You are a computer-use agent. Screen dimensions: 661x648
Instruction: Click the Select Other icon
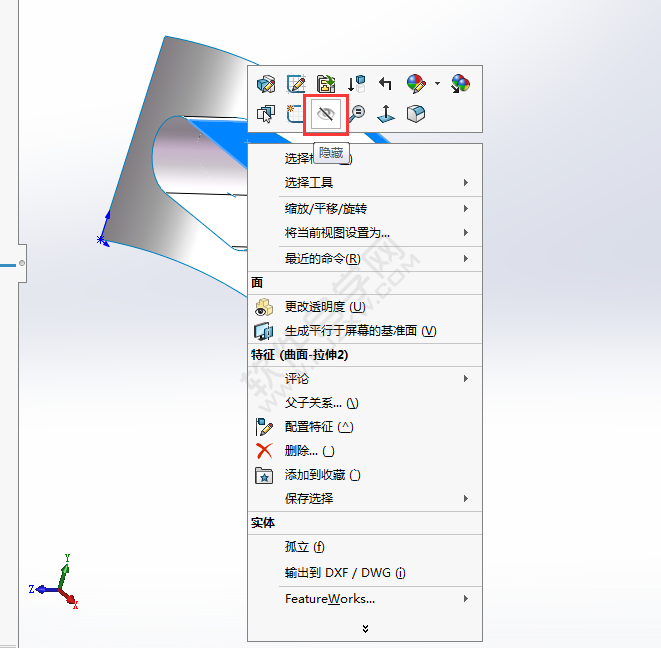[266, 114]
